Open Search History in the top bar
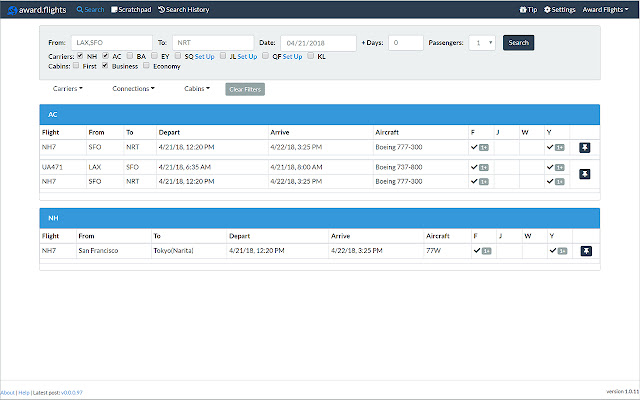Viewport: 640px width, 400px height. [x=184, y=9]
